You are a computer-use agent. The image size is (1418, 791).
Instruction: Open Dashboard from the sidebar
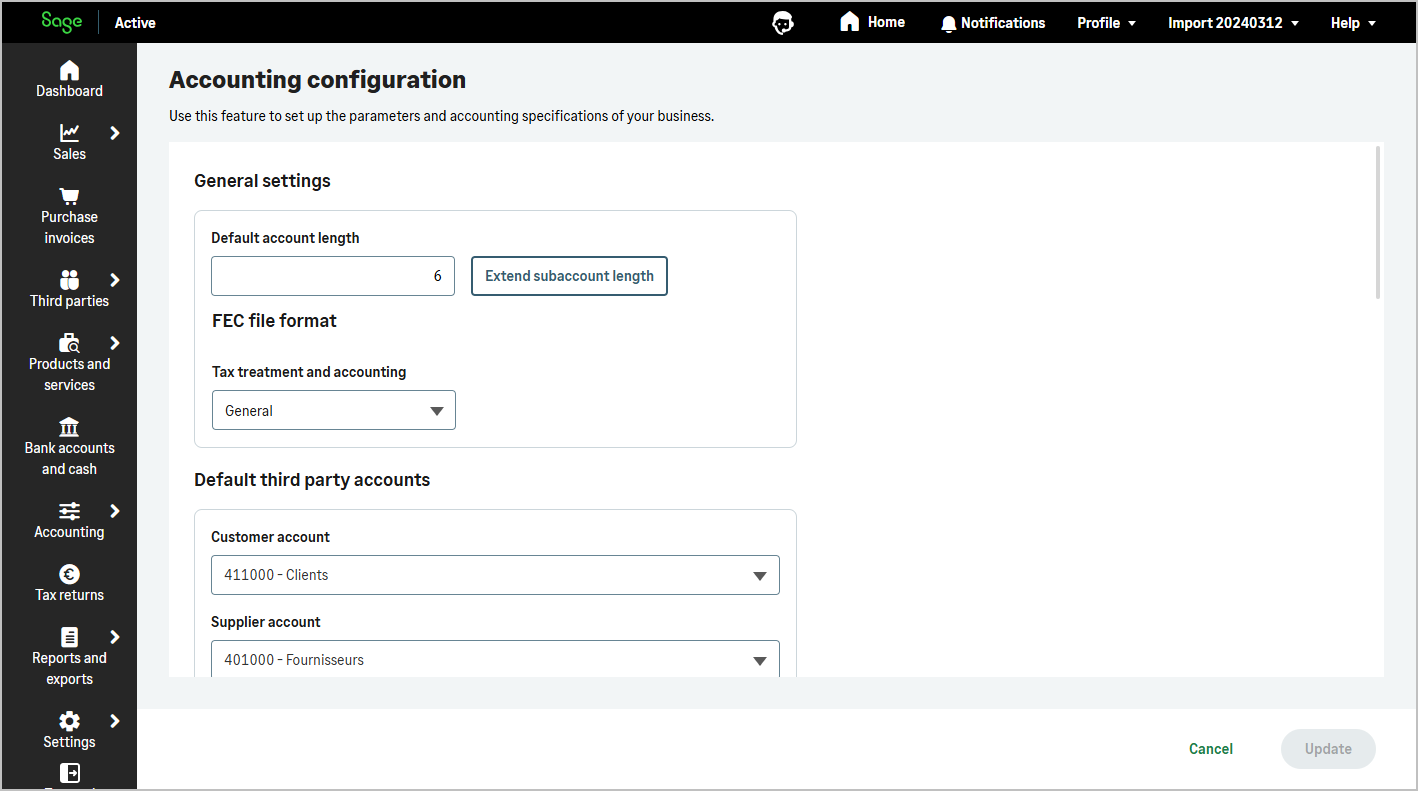pyautogui.click(x=69, y=80)
